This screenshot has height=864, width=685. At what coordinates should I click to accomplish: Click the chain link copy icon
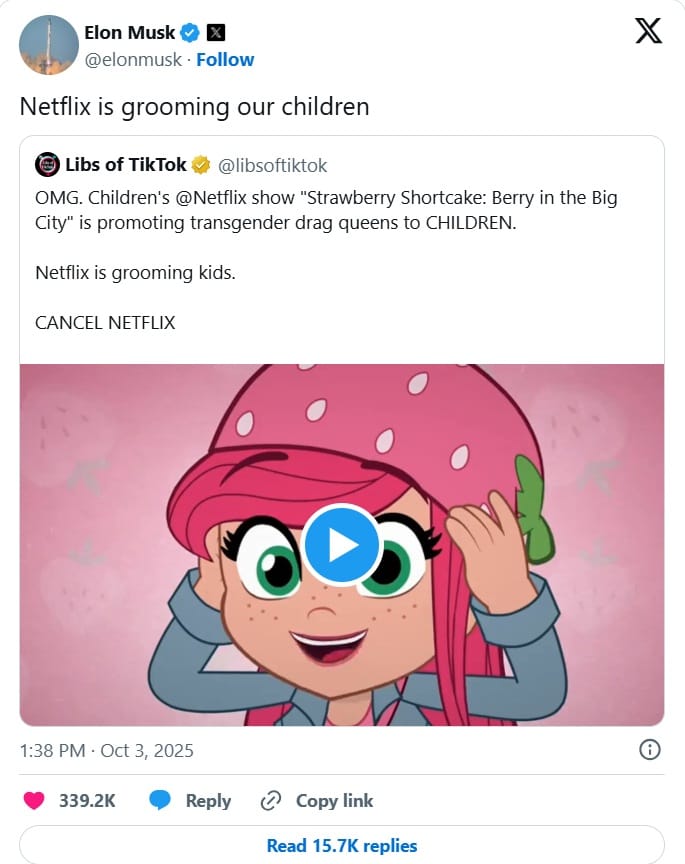click(270, 800)
